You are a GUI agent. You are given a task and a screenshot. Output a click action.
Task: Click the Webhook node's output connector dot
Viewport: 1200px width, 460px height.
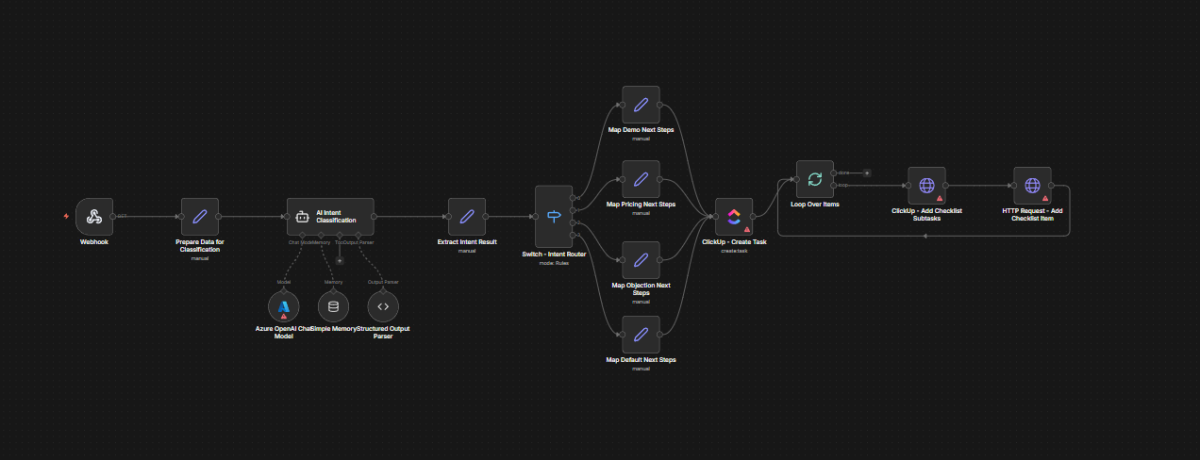113,216
